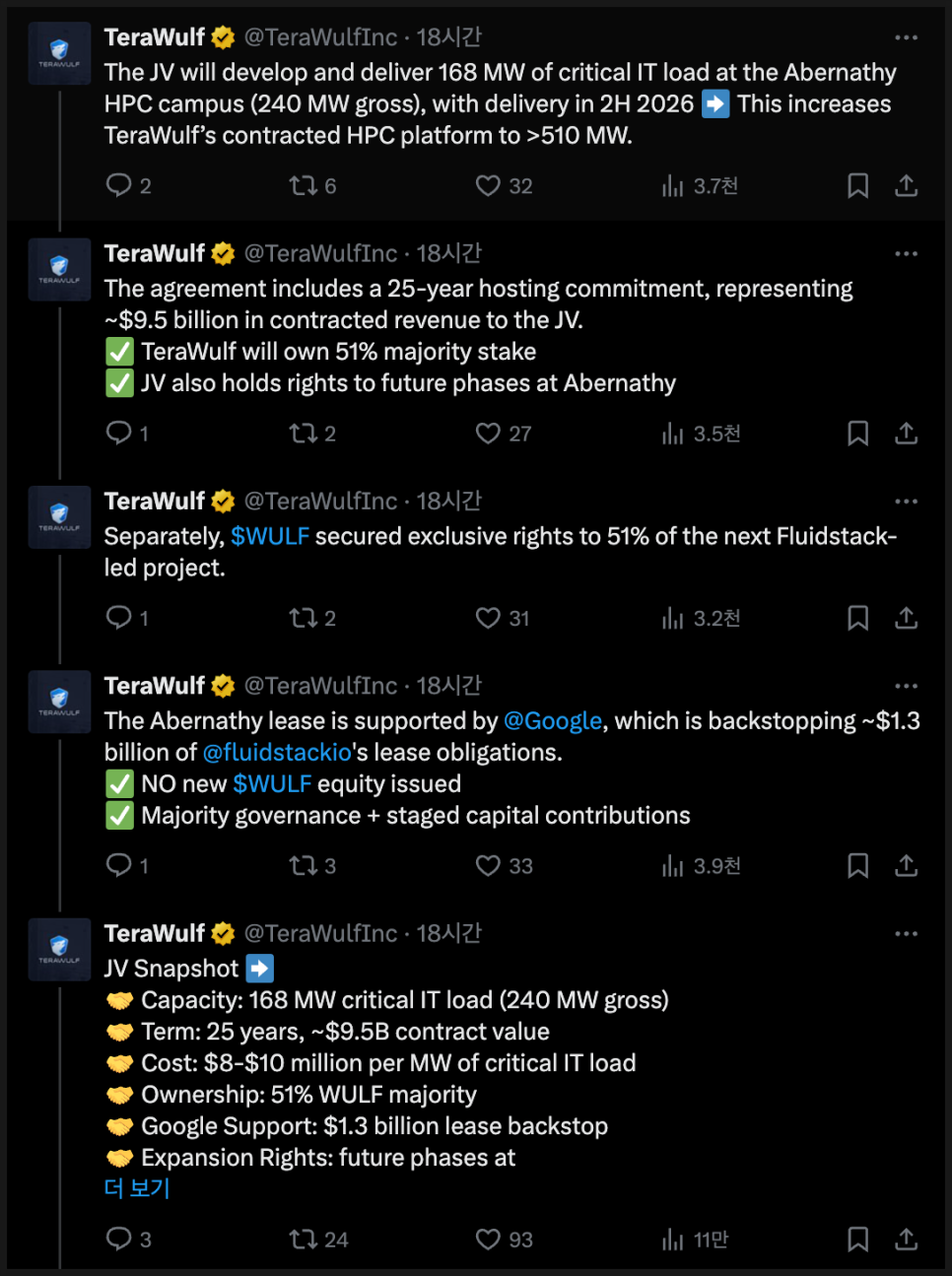View analytics of the JV Snapshot tweet

[674, 1240]
